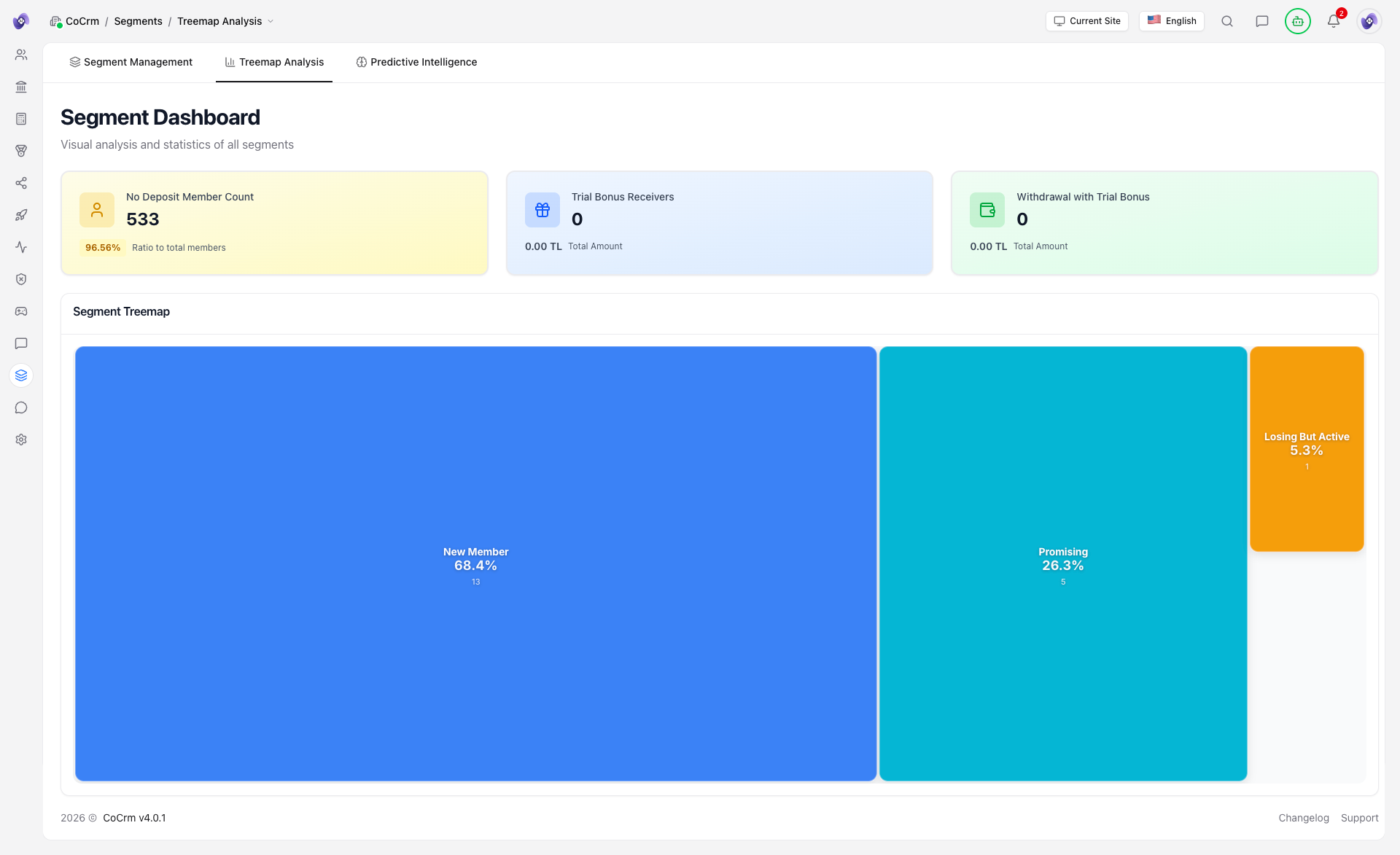This screenshot has height=855, width=1400.
Task: Expand the Treemap Analysis breadcrumb chevron
Action: [271, 21]
